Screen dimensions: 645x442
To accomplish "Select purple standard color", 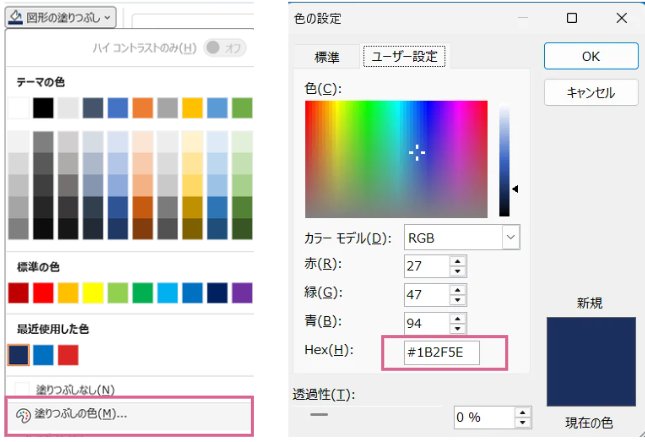I will pyautogui.click(x=242, y=293).
